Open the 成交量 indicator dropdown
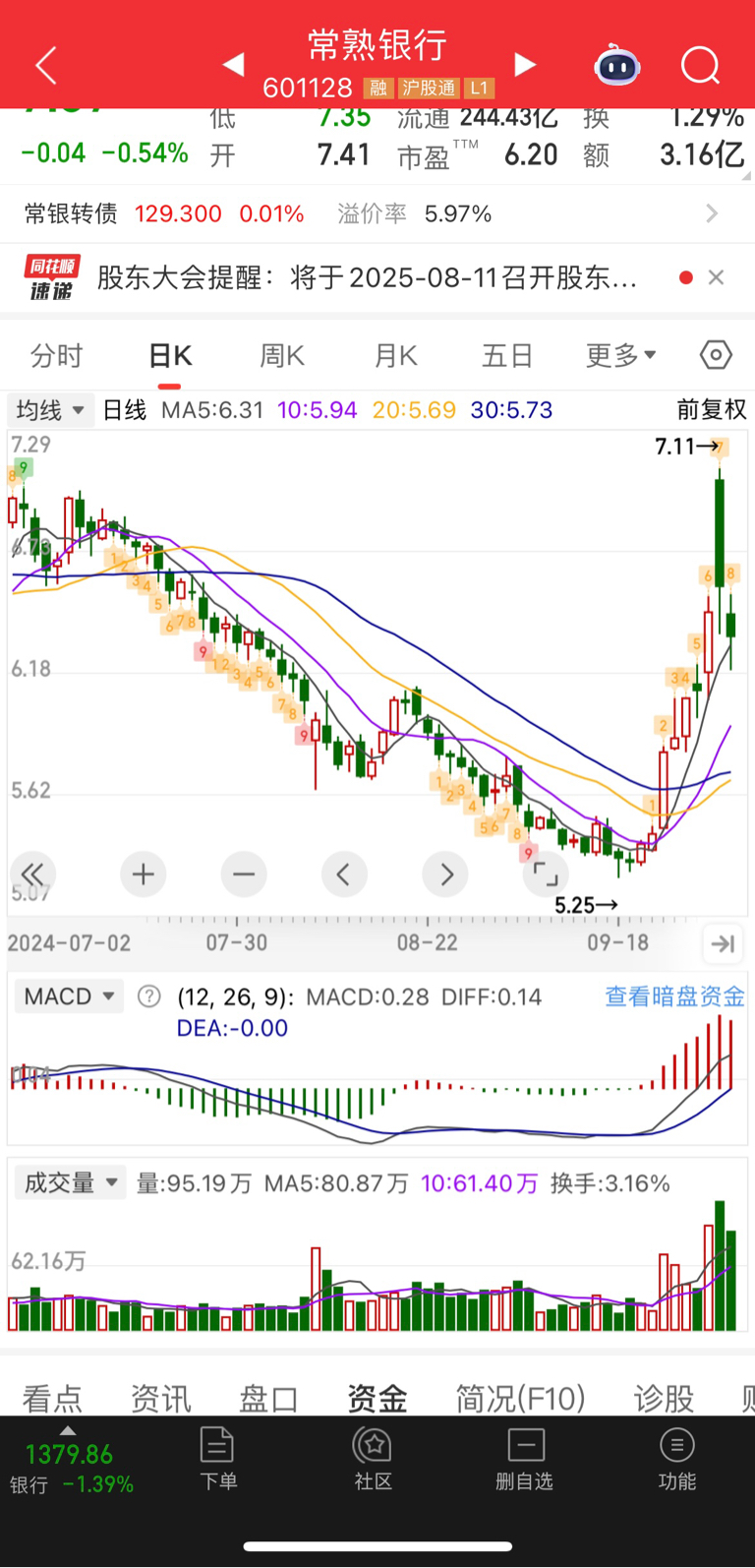The height and width of the screenshot is (1568, 755). click(x=69, y=1182)
